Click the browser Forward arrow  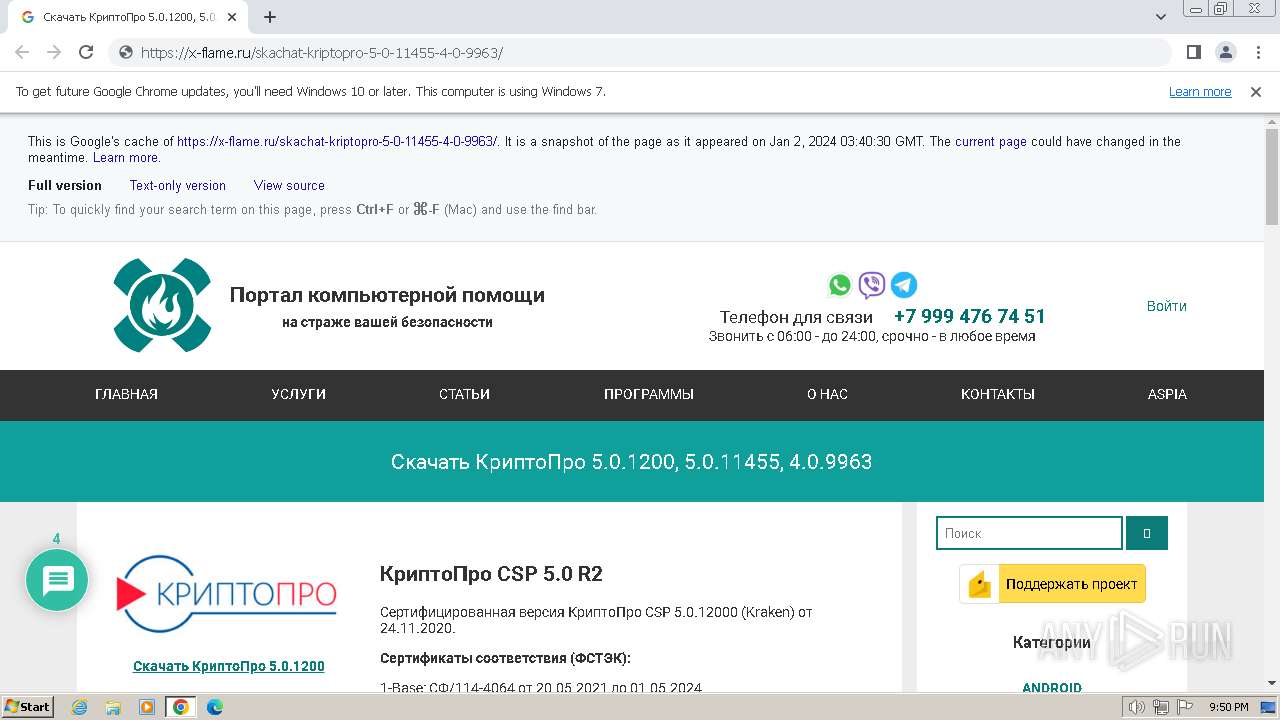[54, 52]
